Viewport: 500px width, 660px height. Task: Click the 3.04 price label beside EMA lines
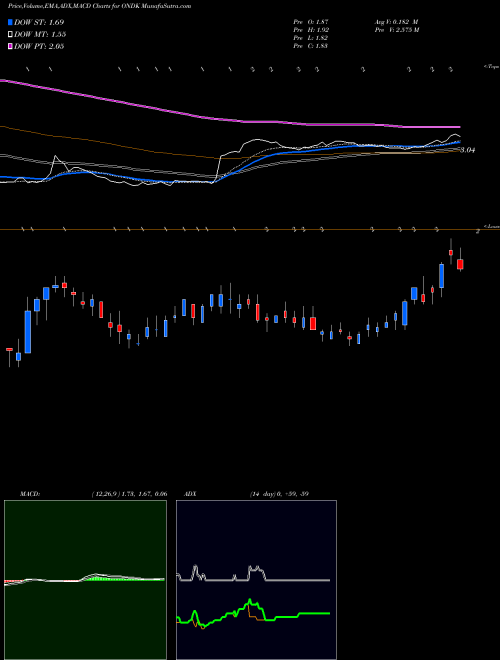(467, 150)
